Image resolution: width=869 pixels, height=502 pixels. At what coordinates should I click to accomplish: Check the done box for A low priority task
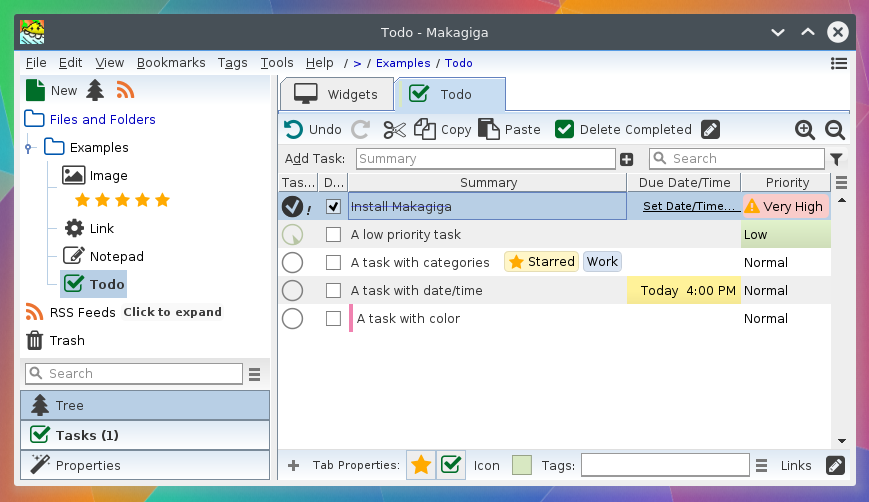pos(333,234)
